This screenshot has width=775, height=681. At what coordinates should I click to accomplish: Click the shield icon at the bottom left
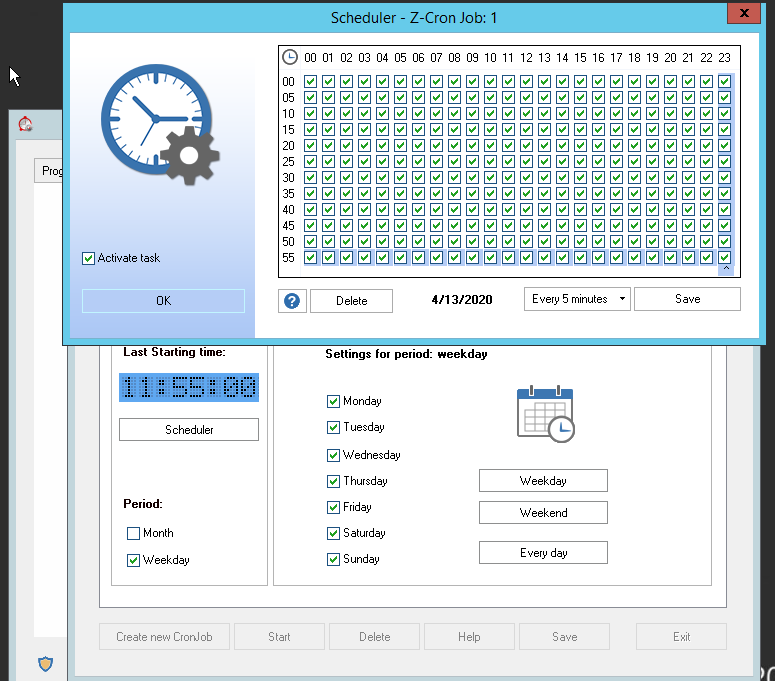45,663
